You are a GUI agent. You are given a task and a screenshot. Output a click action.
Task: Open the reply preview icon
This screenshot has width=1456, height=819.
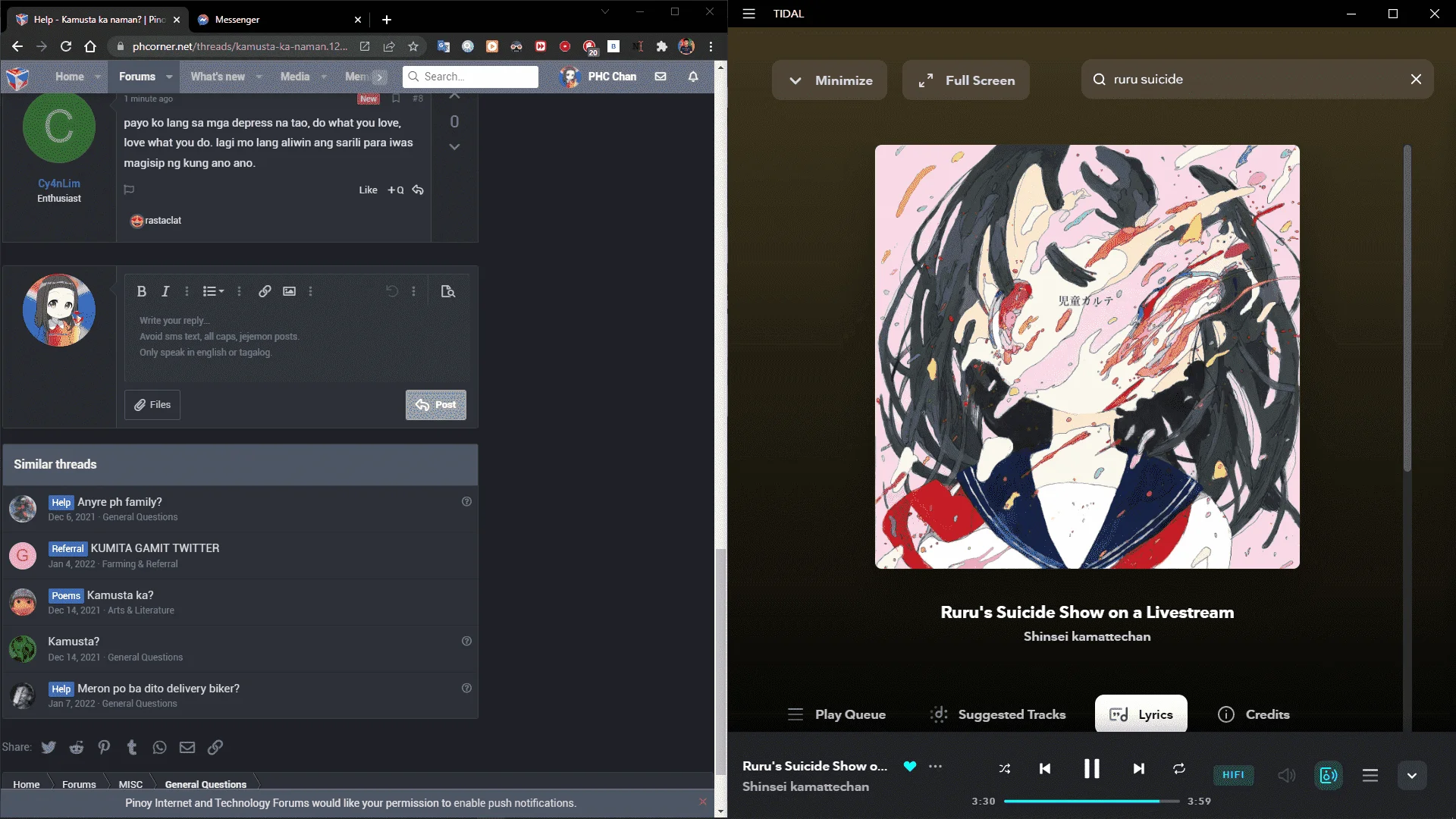pos(448,291)
